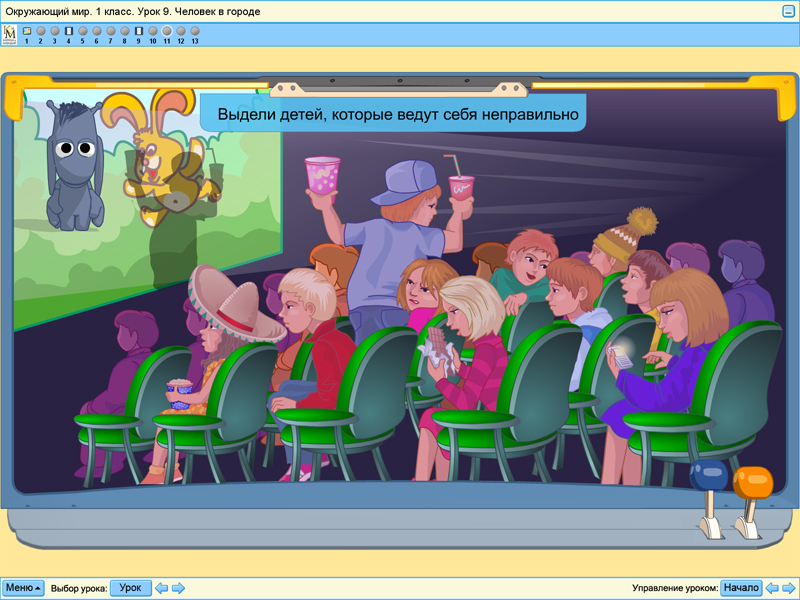Go to step 6 circle
The image size is (800, 600).
96,31
